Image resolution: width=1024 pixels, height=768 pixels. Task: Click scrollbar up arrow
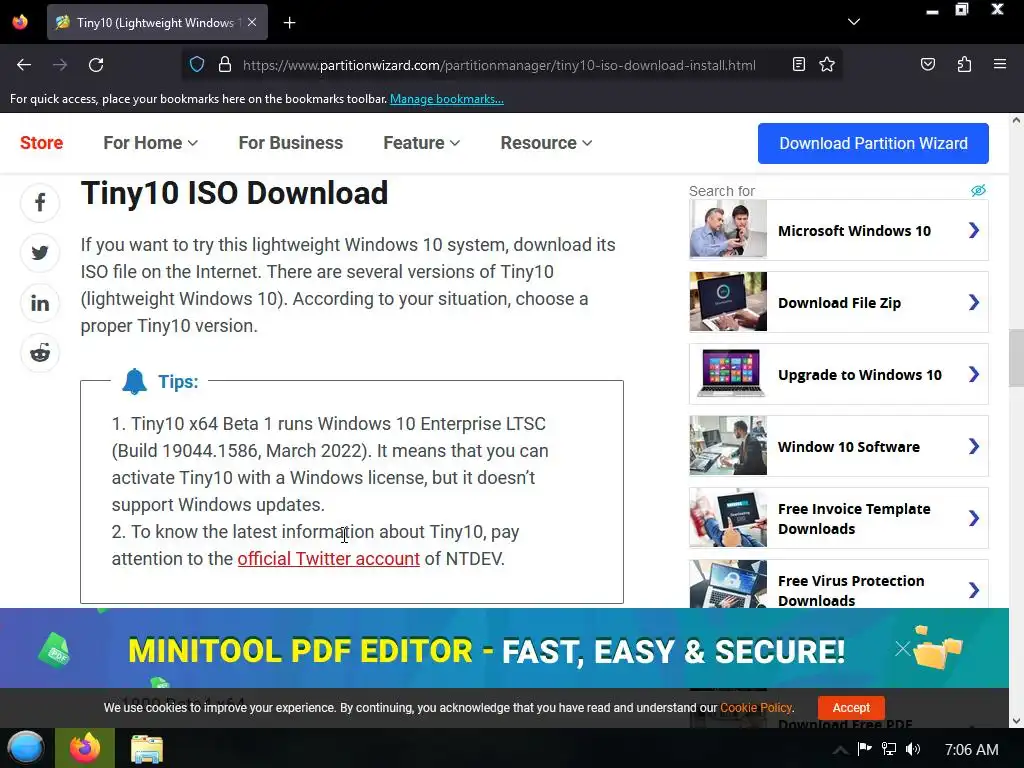(x=1016, y=120)
